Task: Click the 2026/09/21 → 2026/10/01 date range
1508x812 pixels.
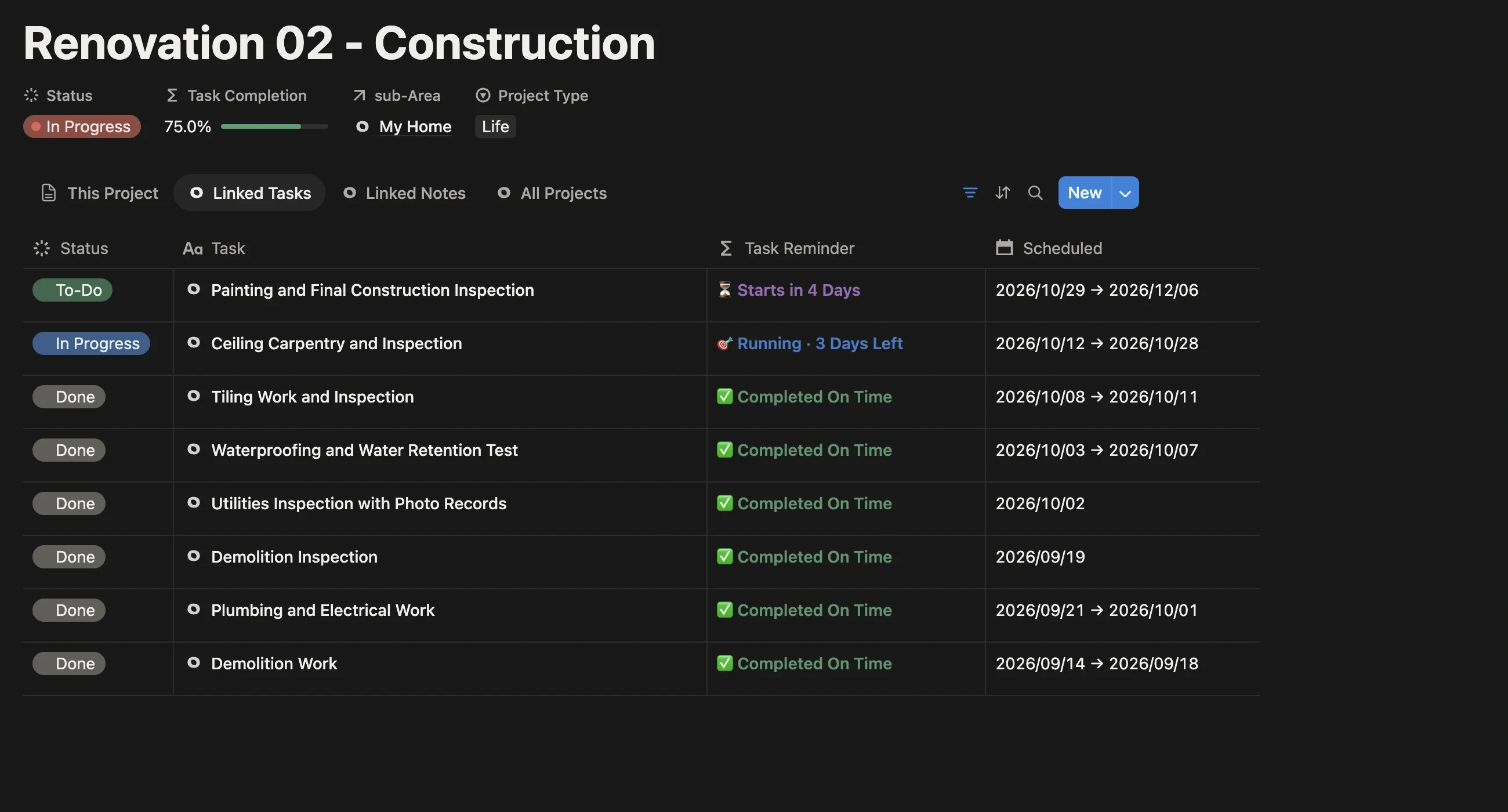Action: pos(1096,610)
